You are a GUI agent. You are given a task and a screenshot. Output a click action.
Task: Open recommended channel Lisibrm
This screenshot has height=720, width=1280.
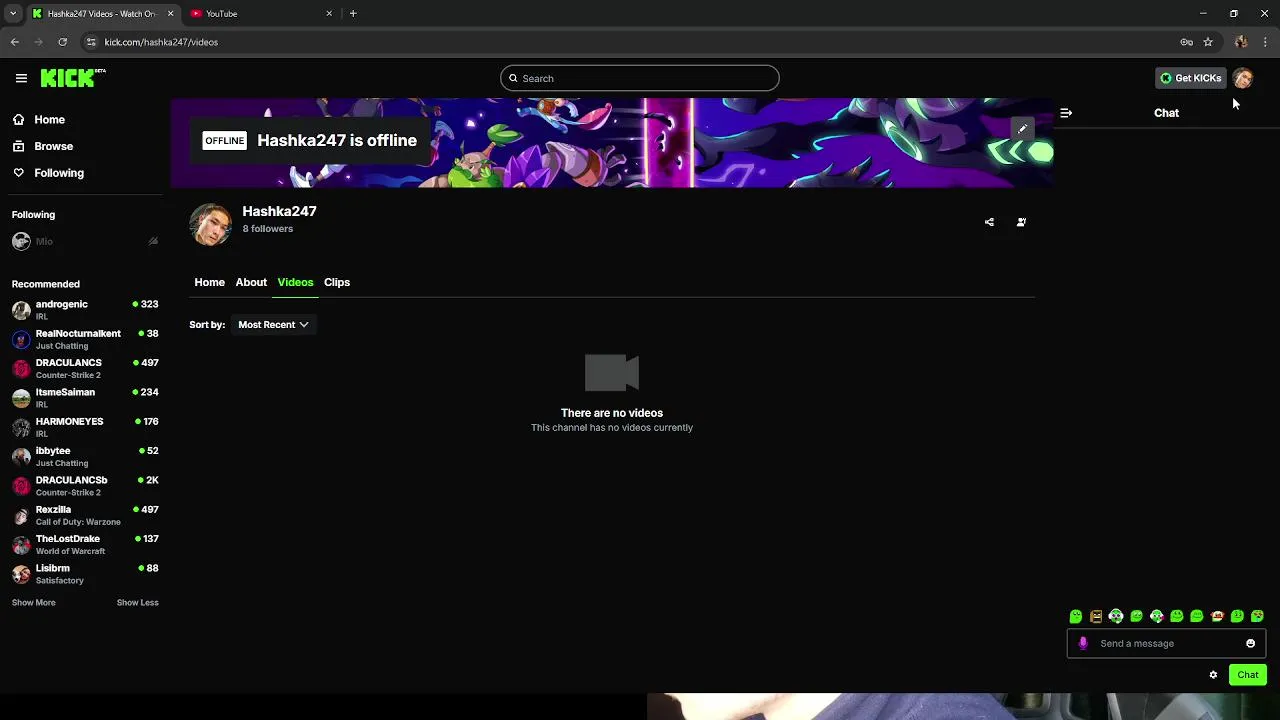pyautogui.click(x=85, y=574)
